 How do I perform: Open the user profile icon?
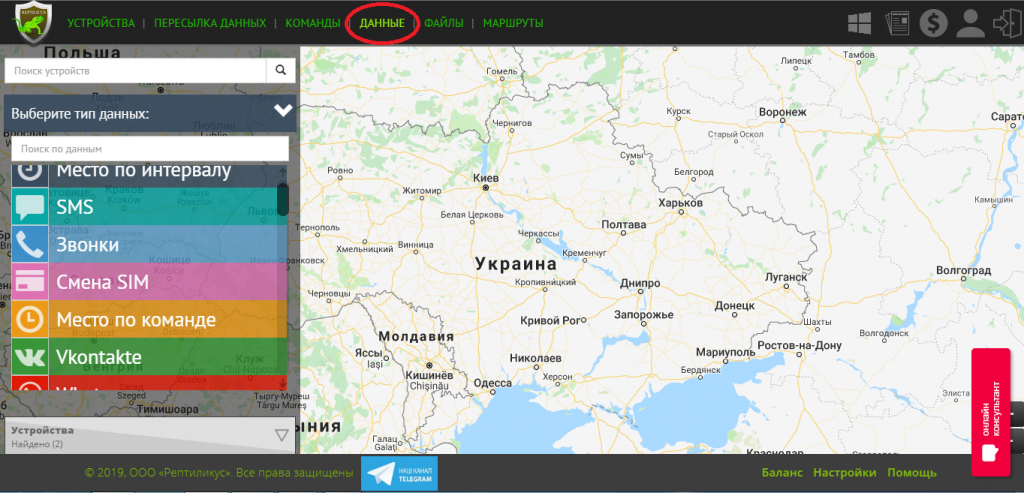(970, 24)
